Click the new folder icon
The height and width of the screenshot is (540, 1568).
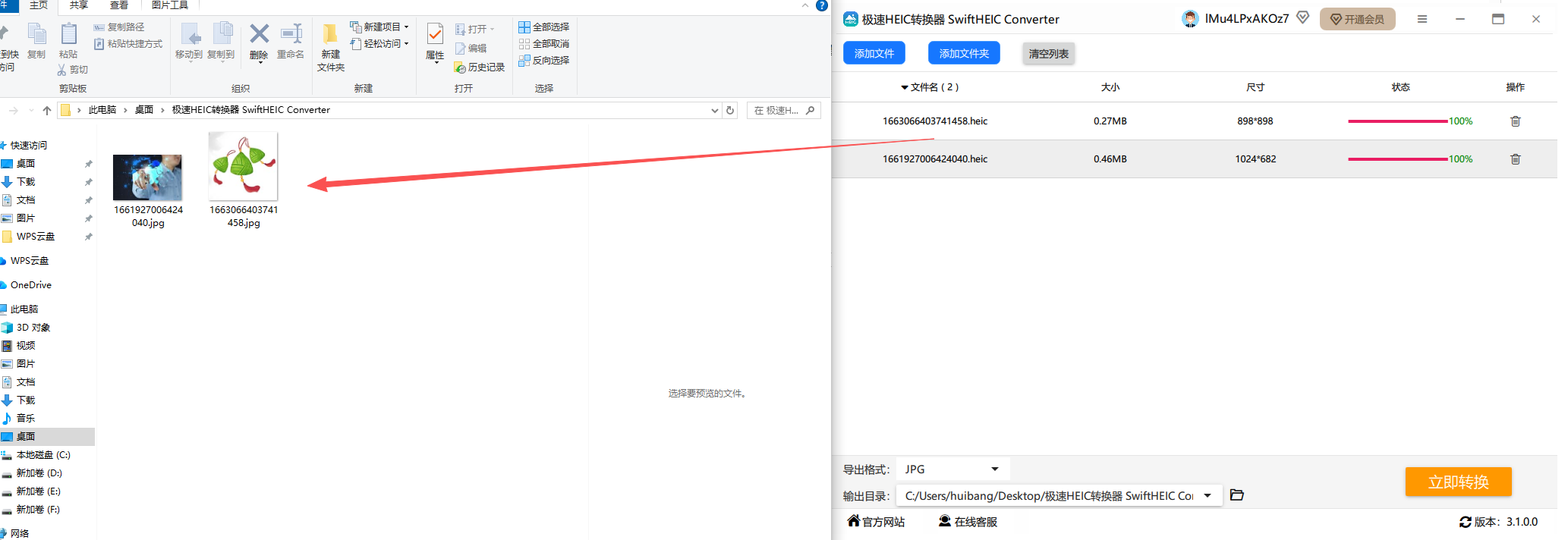(x=330, y=34)
